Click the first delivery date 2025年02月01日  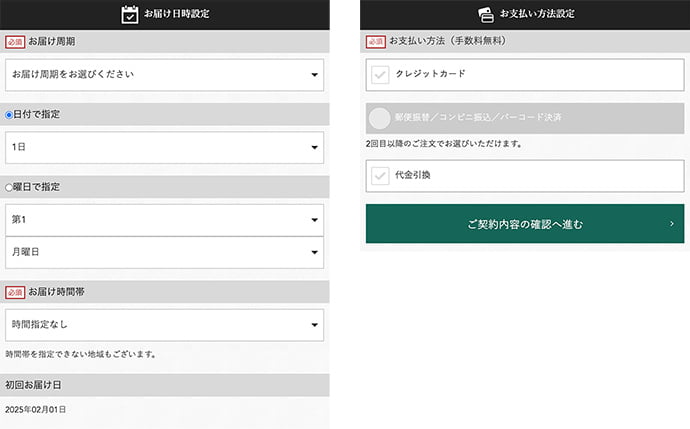coord(36,410)
